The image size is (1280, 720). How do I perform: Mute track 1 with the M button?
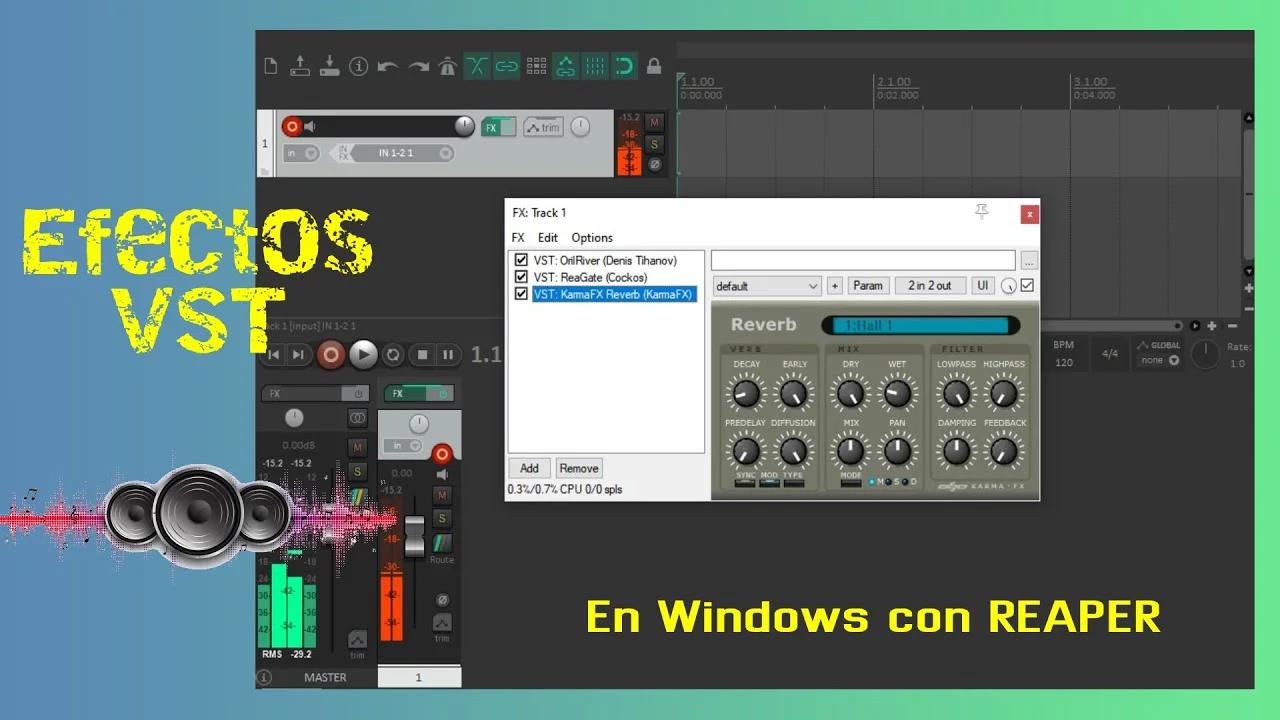point(655,122)
